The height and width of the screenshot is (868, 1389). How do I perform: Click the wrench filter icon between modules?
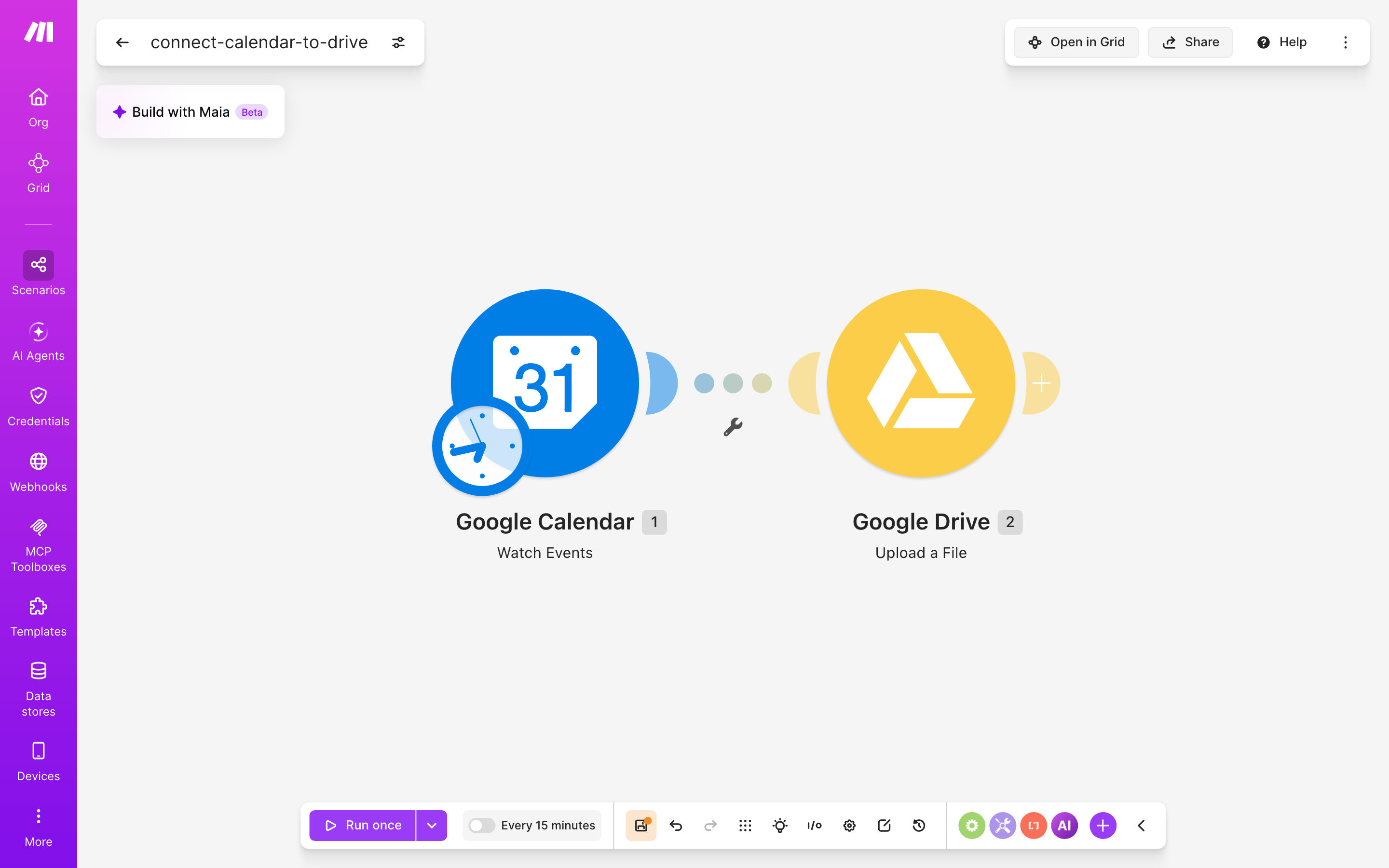pos(733,427)
